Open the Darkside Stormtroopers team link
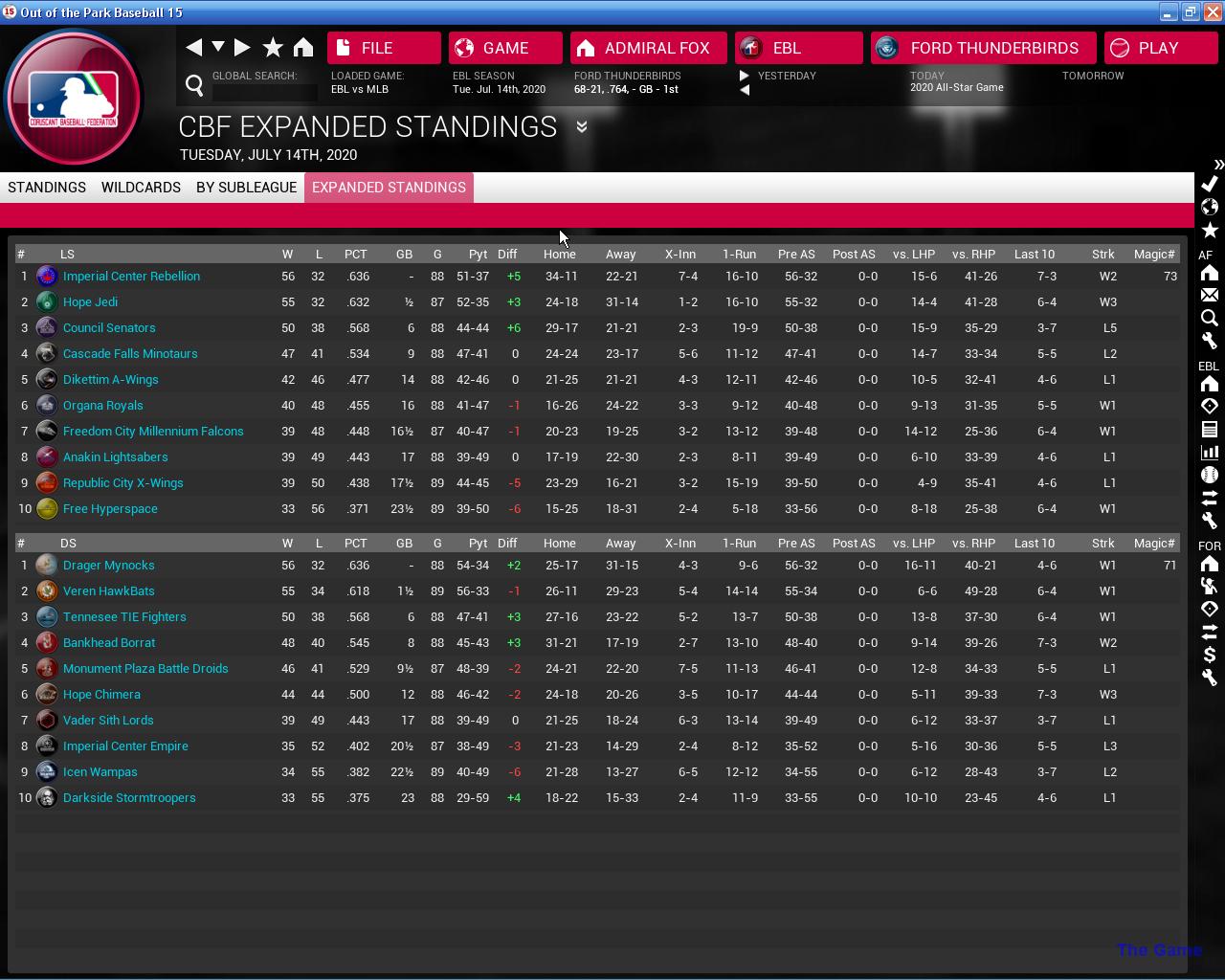 [129, 798]
